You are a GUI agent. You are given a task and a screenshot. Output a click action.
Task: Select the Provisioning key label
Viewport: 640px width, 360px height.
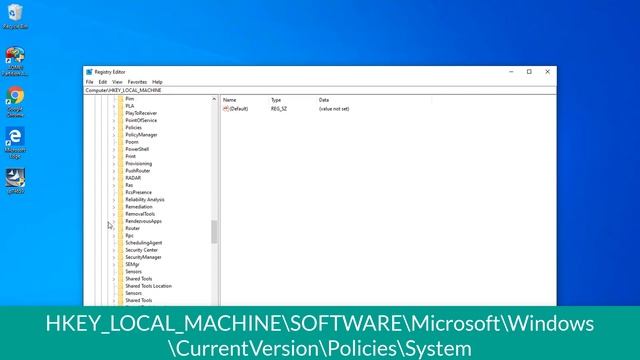coord(138,164)
